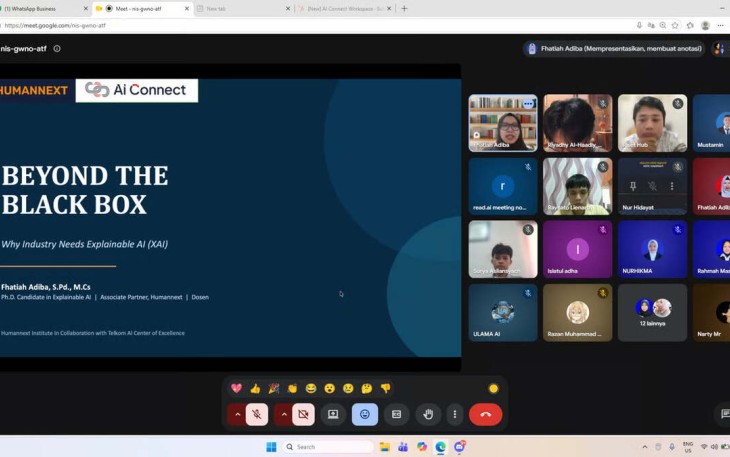This screenshot has height=457, width=730.
Task: Open more options on Nur Hidayat tile
Action: 672,186
